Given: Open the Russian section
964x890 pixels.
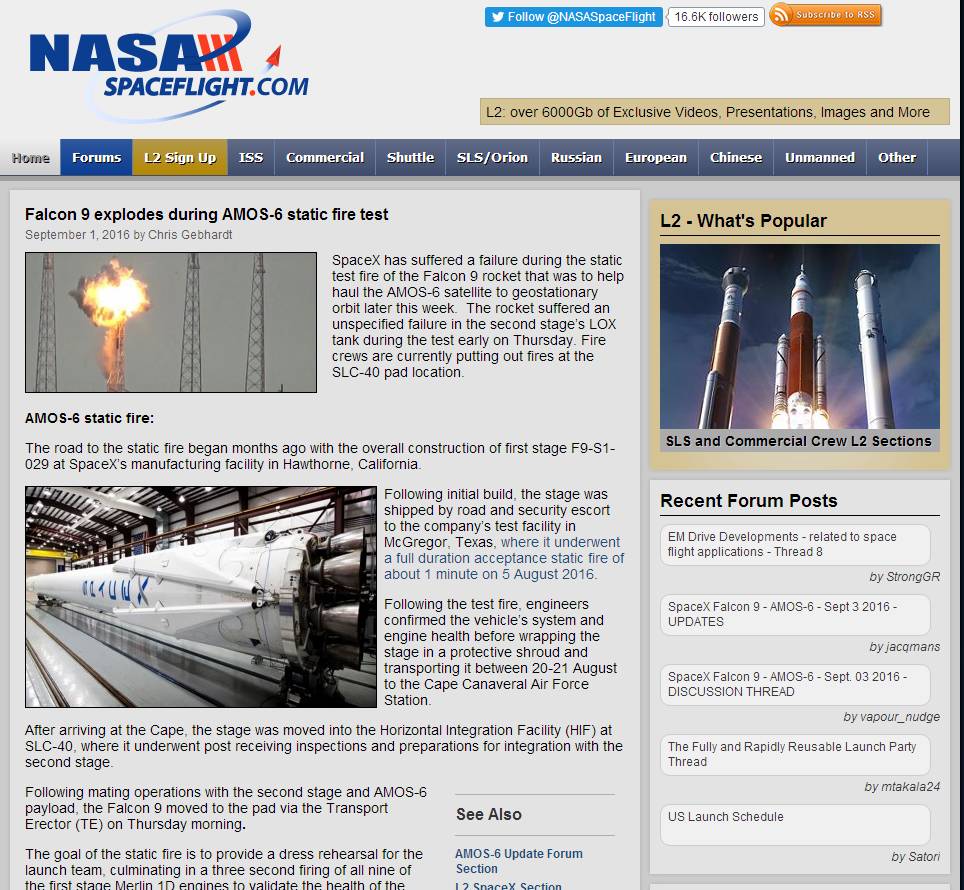Looking at the screenshot, I should click(x=576, y=157).
